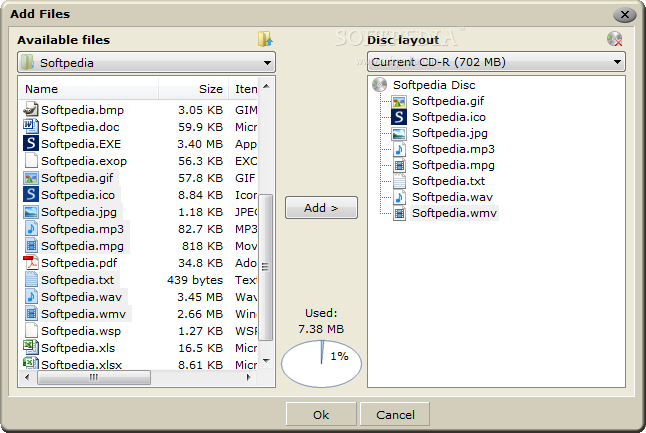Click the Cancel button

395,414
